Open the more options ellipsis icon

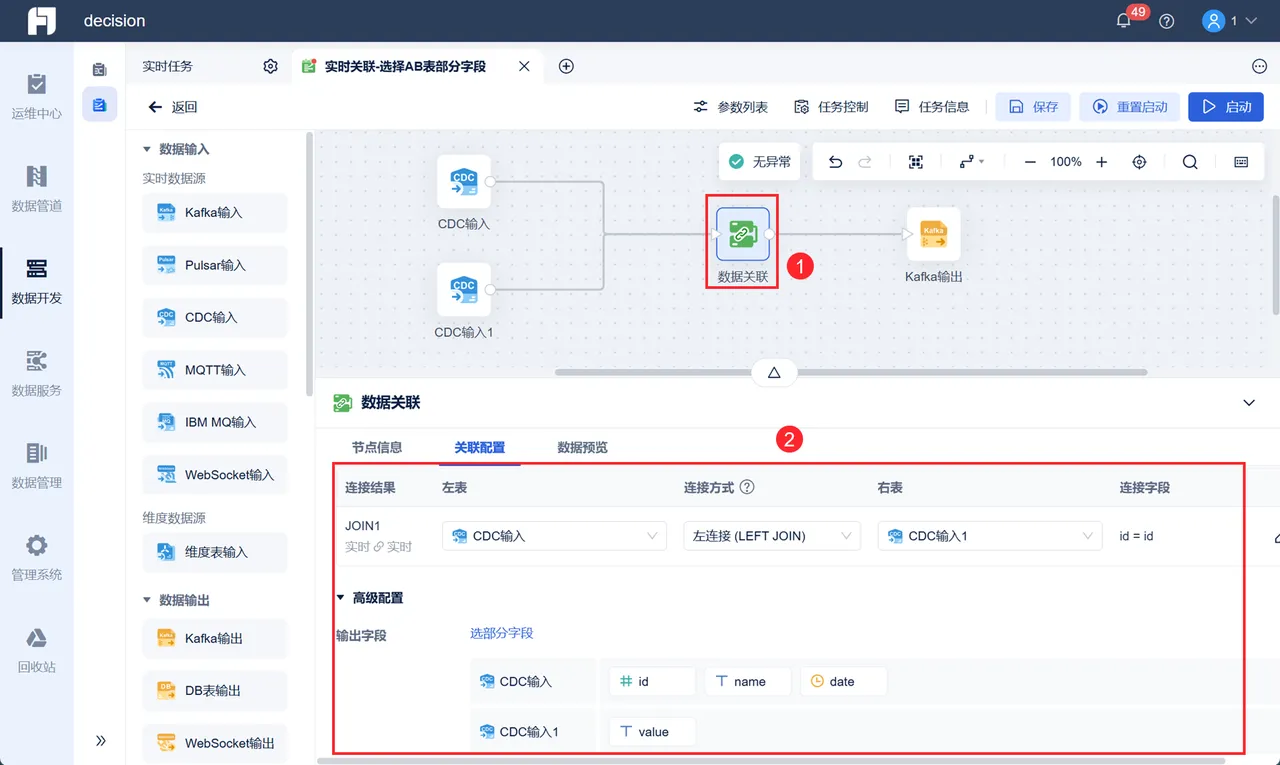(1259, 66)
